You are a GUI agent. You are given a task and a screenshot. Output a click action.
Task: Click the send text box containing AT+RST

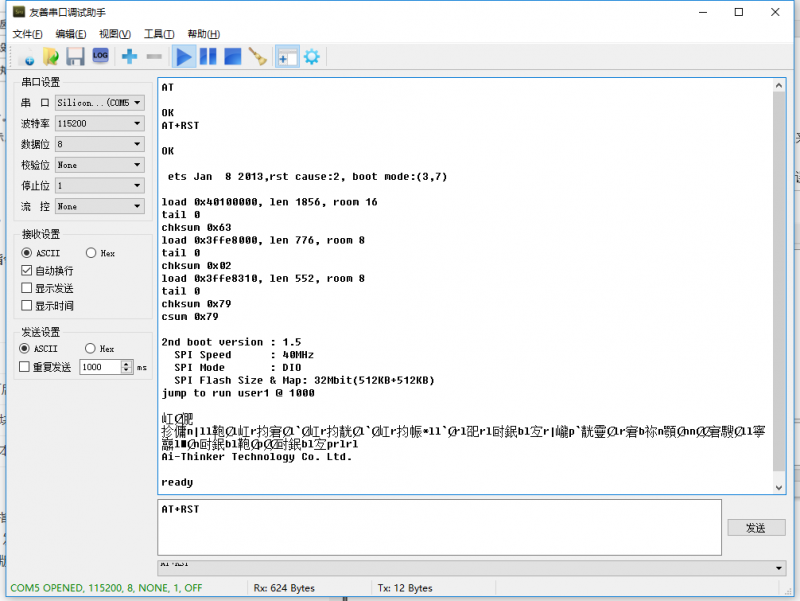point(439,528)
